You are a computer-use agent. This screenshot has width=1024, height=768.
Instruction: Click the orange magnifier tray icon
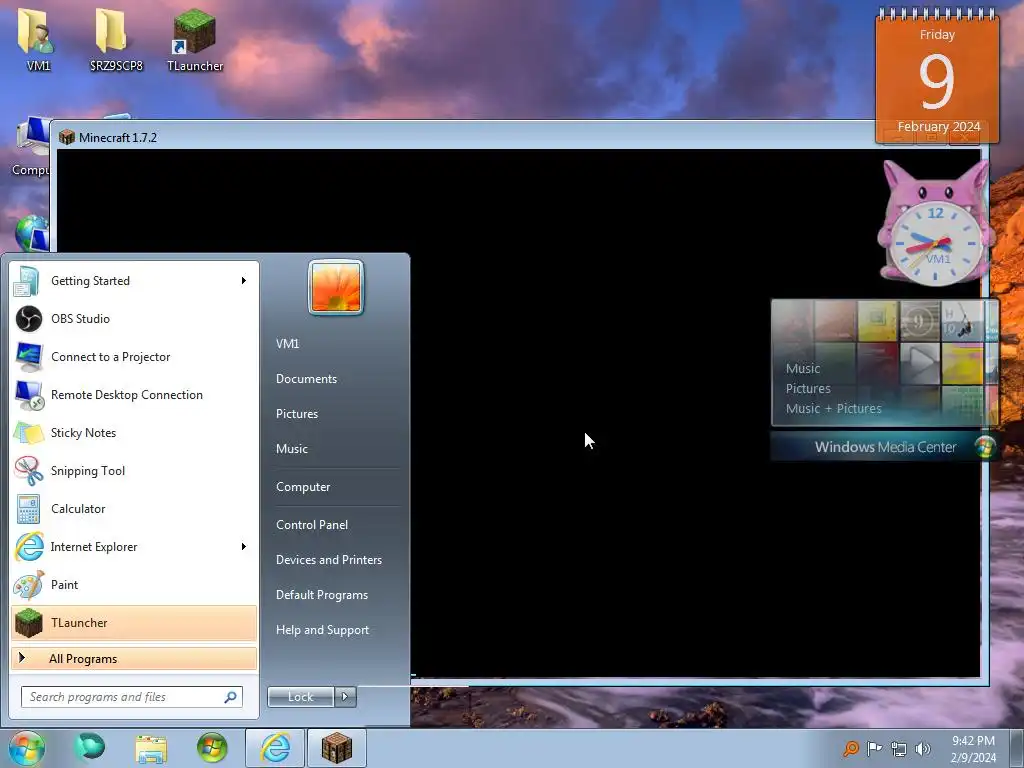click(x=850, y=748)
